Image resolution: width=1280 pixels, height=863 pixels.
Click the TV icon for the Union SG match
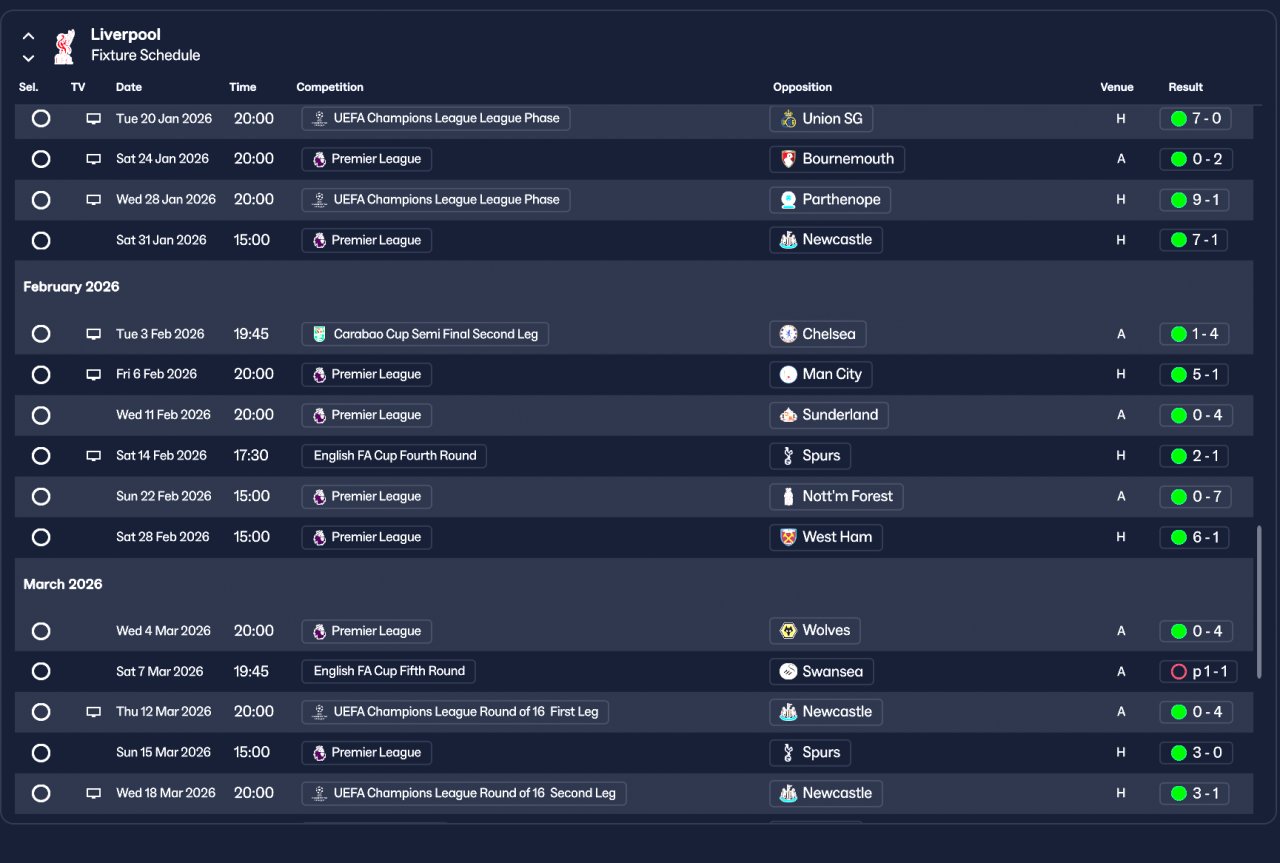tap(93, 119)
